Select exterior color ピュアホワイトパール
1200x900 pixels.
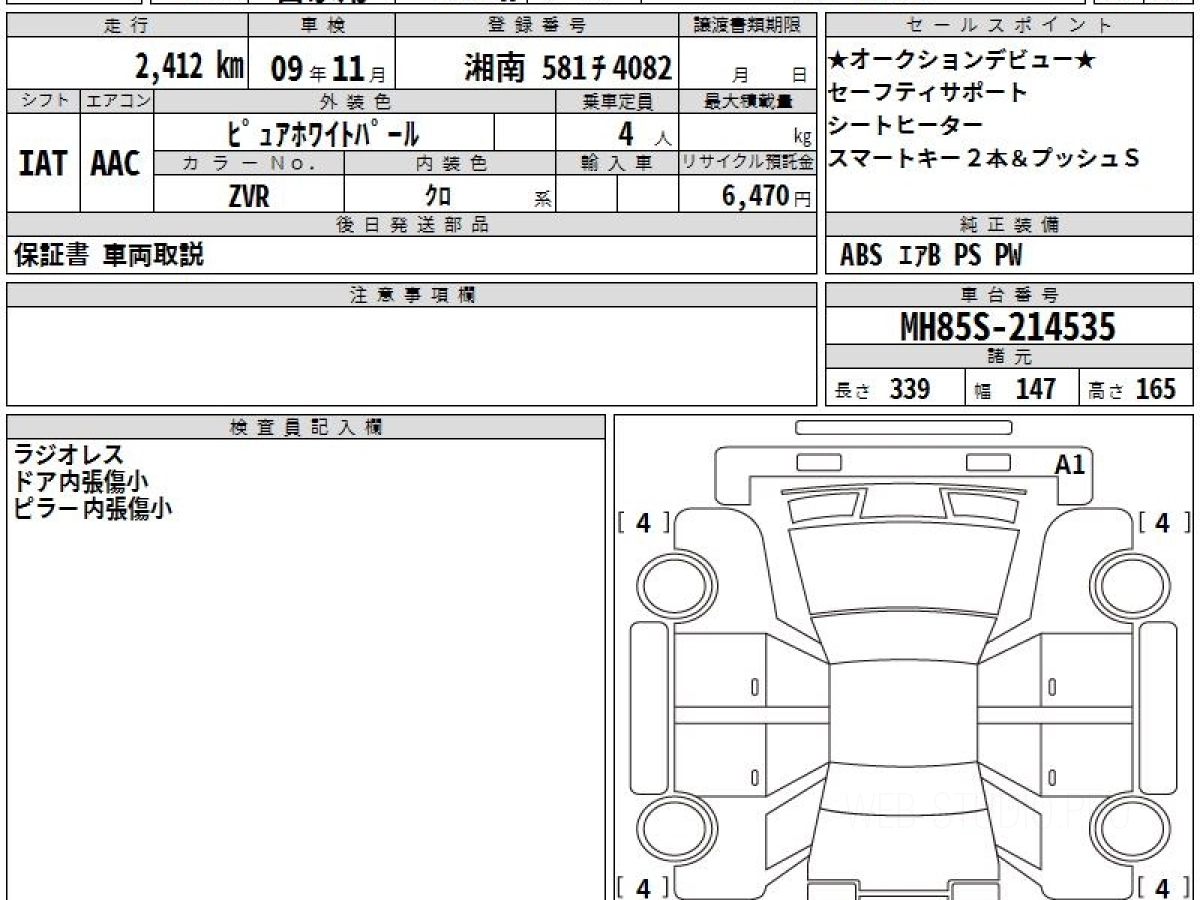point(324,132)
